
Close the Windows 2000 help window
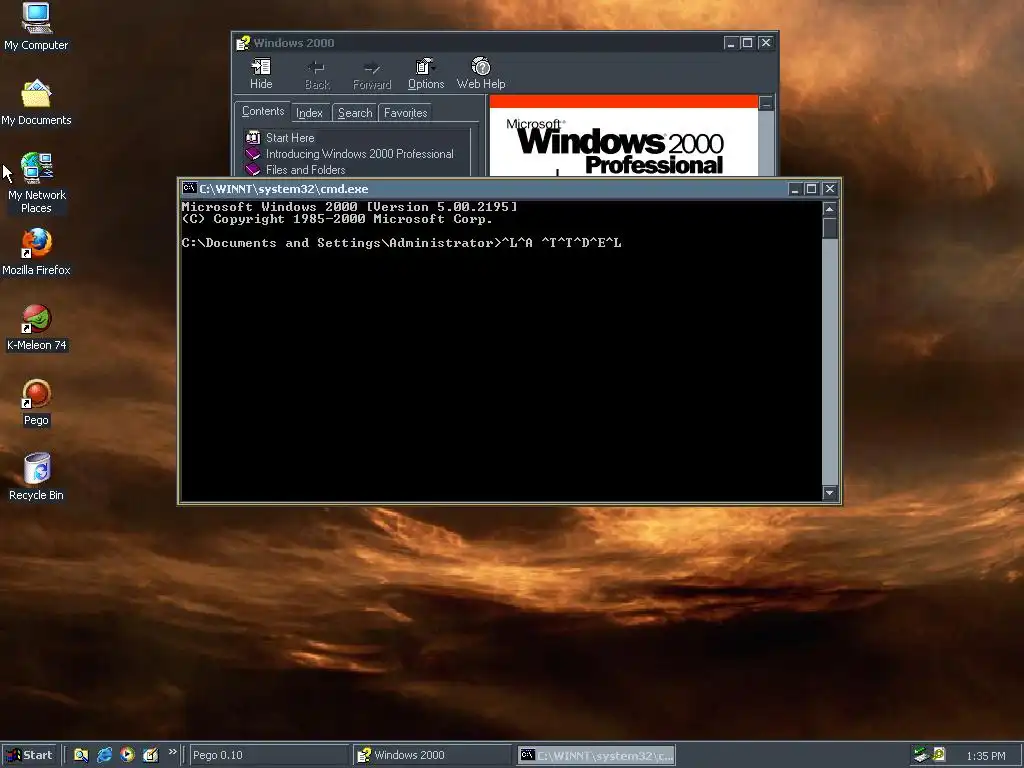[x=765, y=43]
